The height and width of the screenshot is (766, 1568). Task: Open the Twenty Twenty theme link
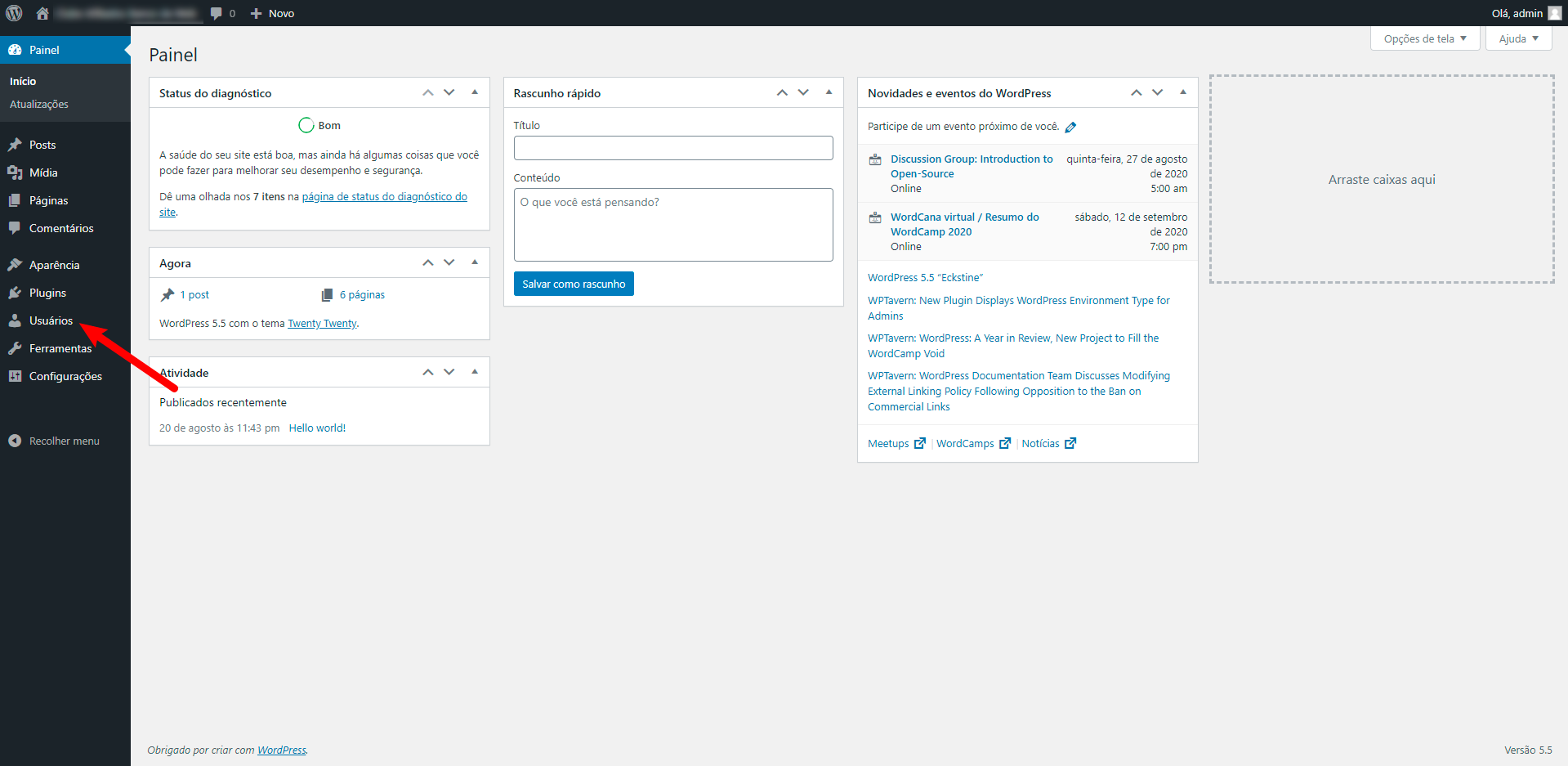[x=322, y=324]
